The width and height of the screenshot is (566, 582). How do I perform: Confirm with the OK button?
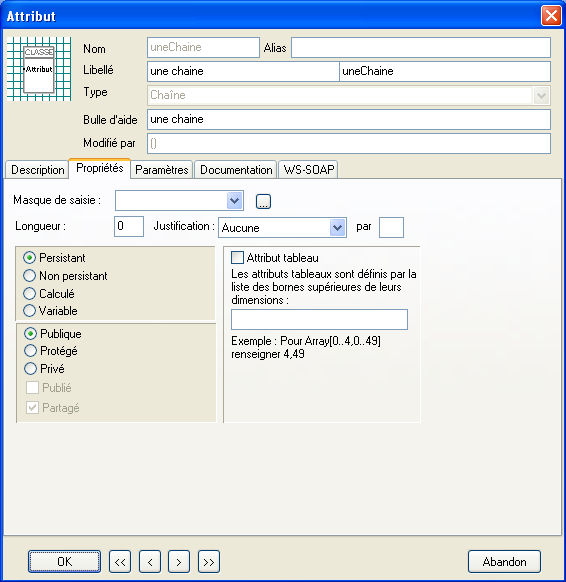(x=65, y=562)
